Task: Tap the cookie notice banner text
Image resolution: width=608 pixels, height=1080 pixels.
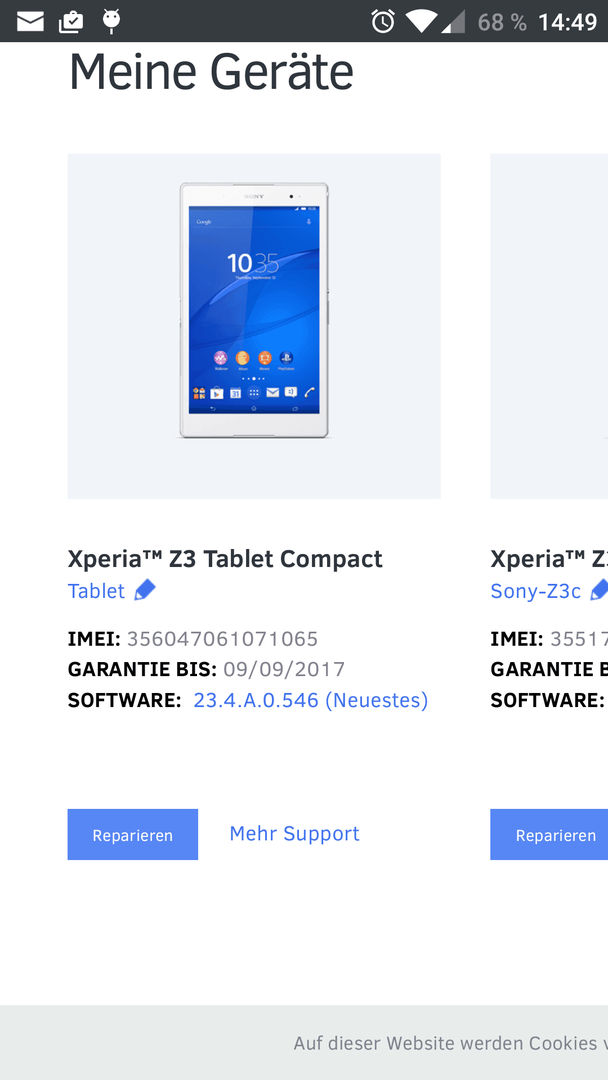Action: [450, 1043]
